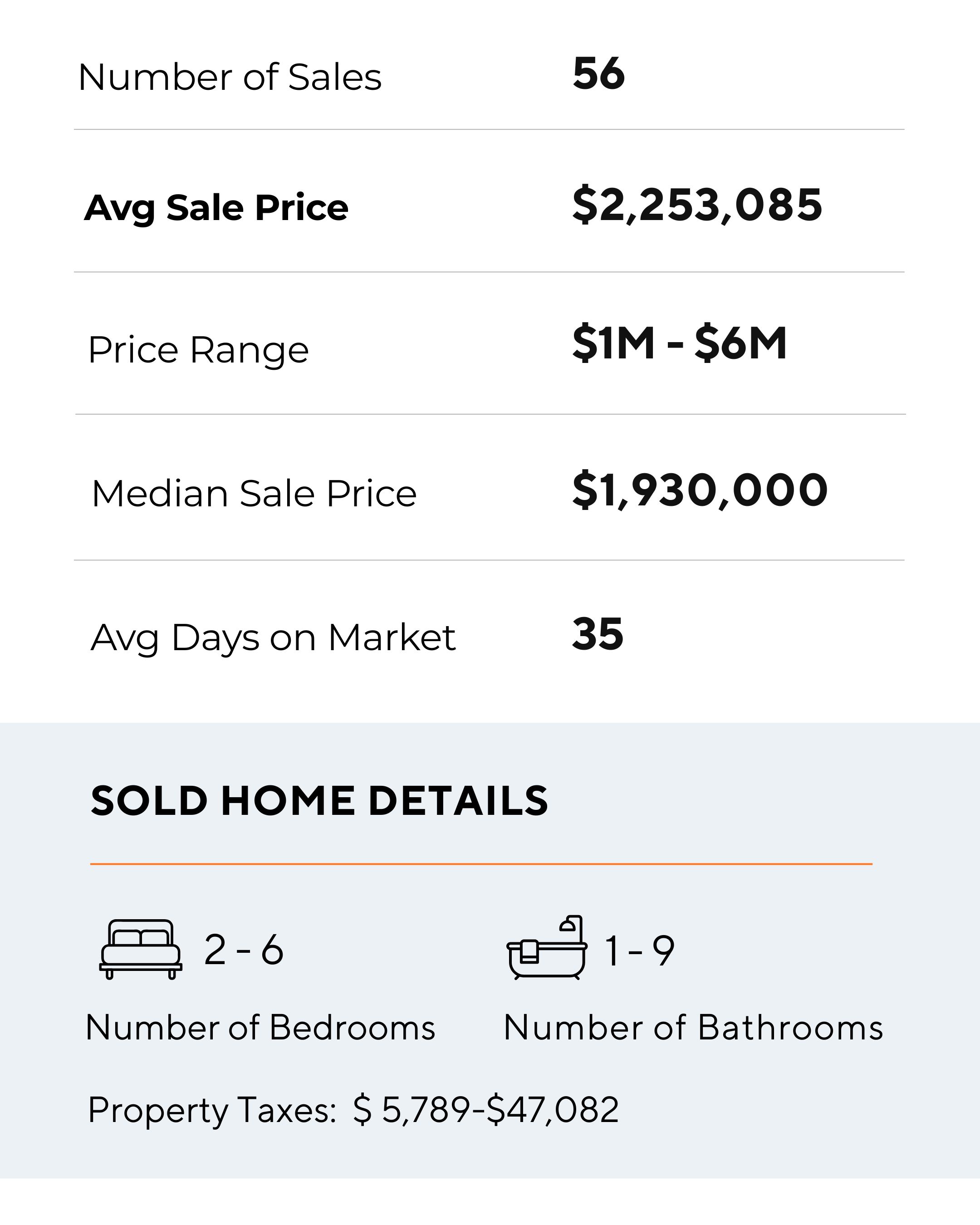Select the $1,930,000 median price value
The height and width of the screenshot is (1225, 980).
coord(699,490)
